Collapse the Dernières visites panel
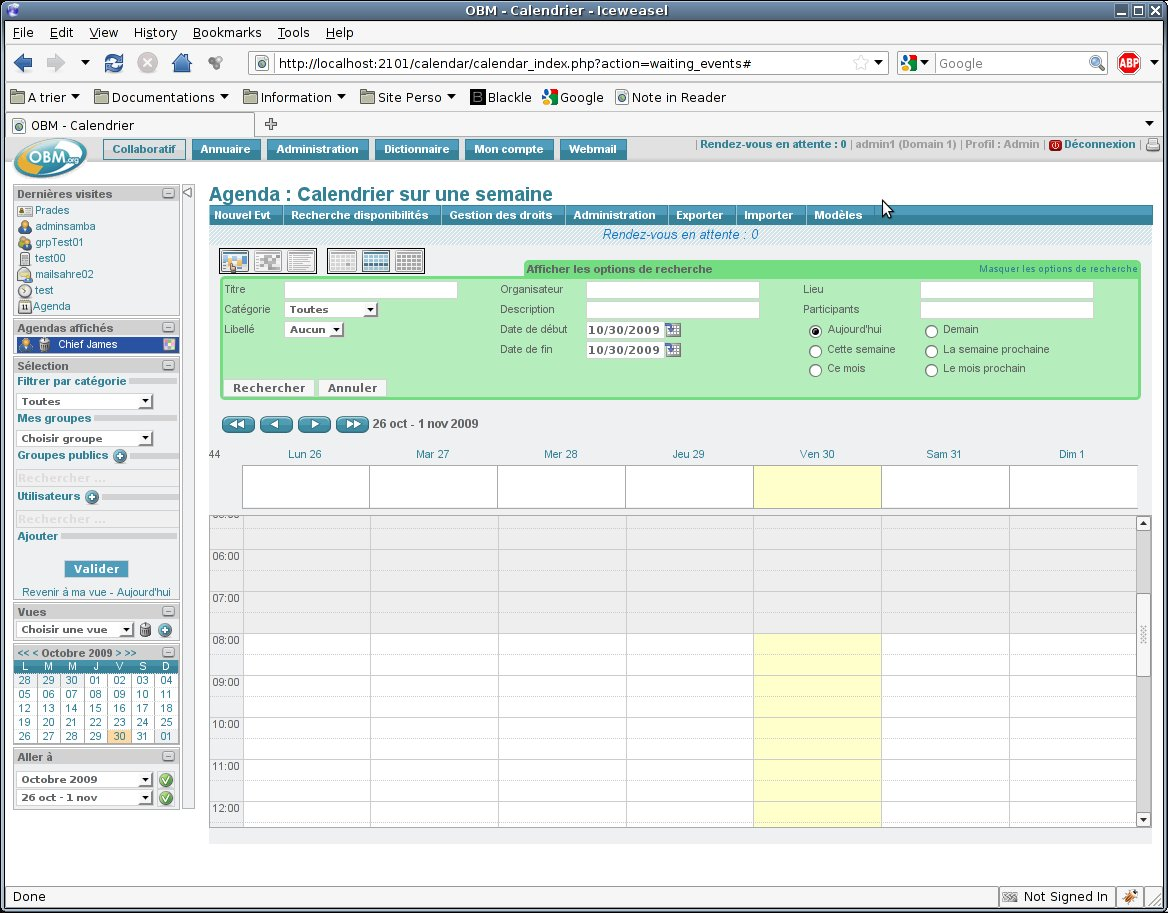 (168, 194)
